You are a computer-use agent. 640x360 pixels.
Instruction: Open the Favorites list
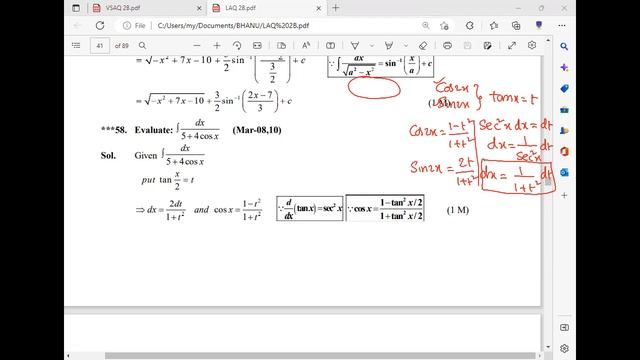click(494, 25)
